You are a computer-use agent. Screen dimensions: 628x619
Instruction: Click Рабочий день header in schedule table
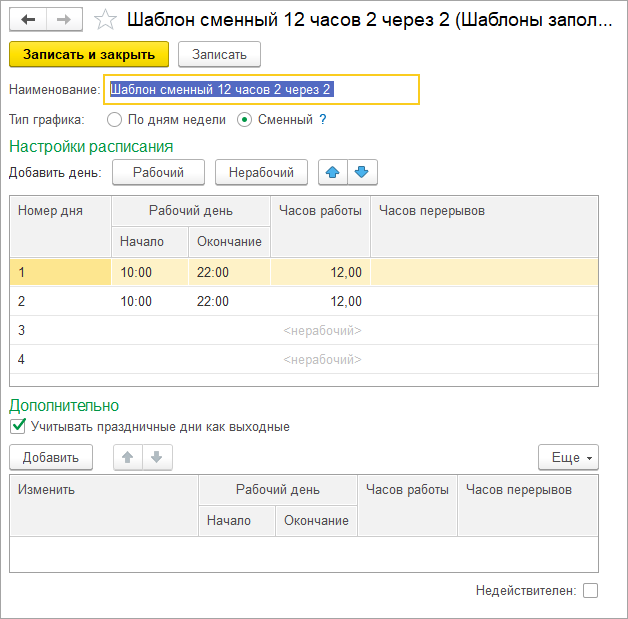[191, 211]
